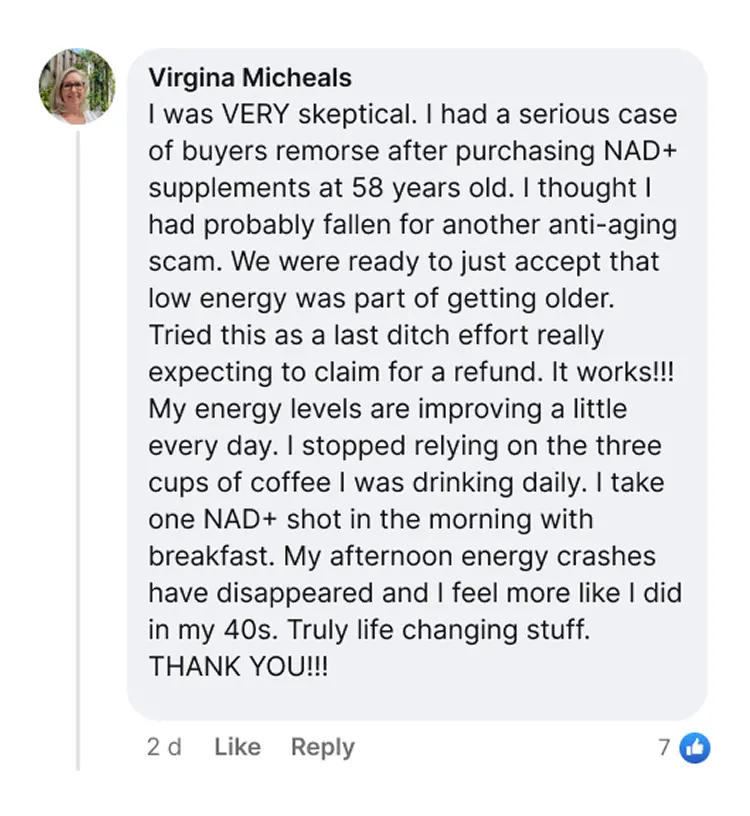Open the "2 d" comment timestamp
Screen dimensions: 750x816
[164, 747]
